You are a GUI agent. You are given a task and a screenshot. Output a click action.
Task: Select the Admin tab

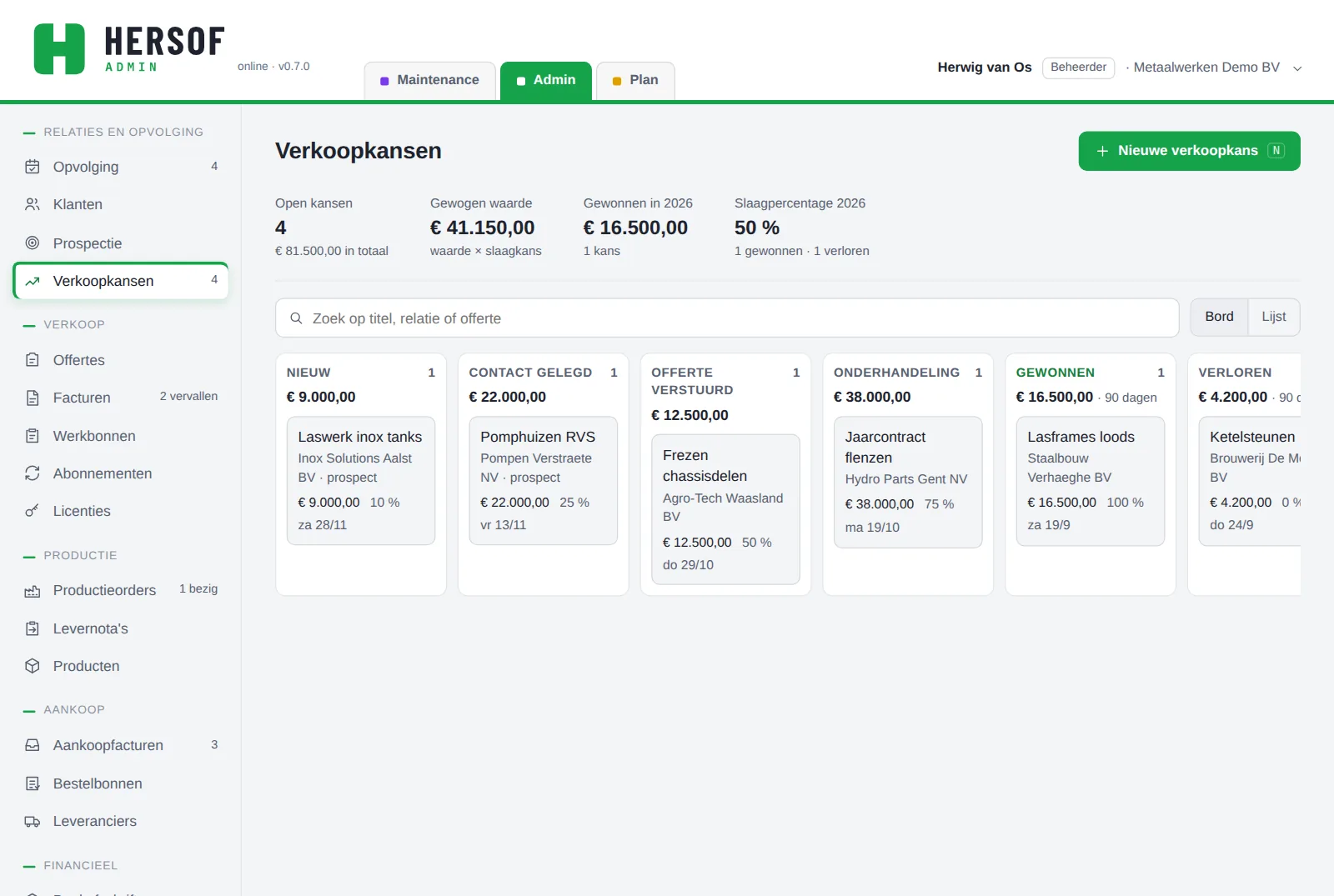coord(546,81)
